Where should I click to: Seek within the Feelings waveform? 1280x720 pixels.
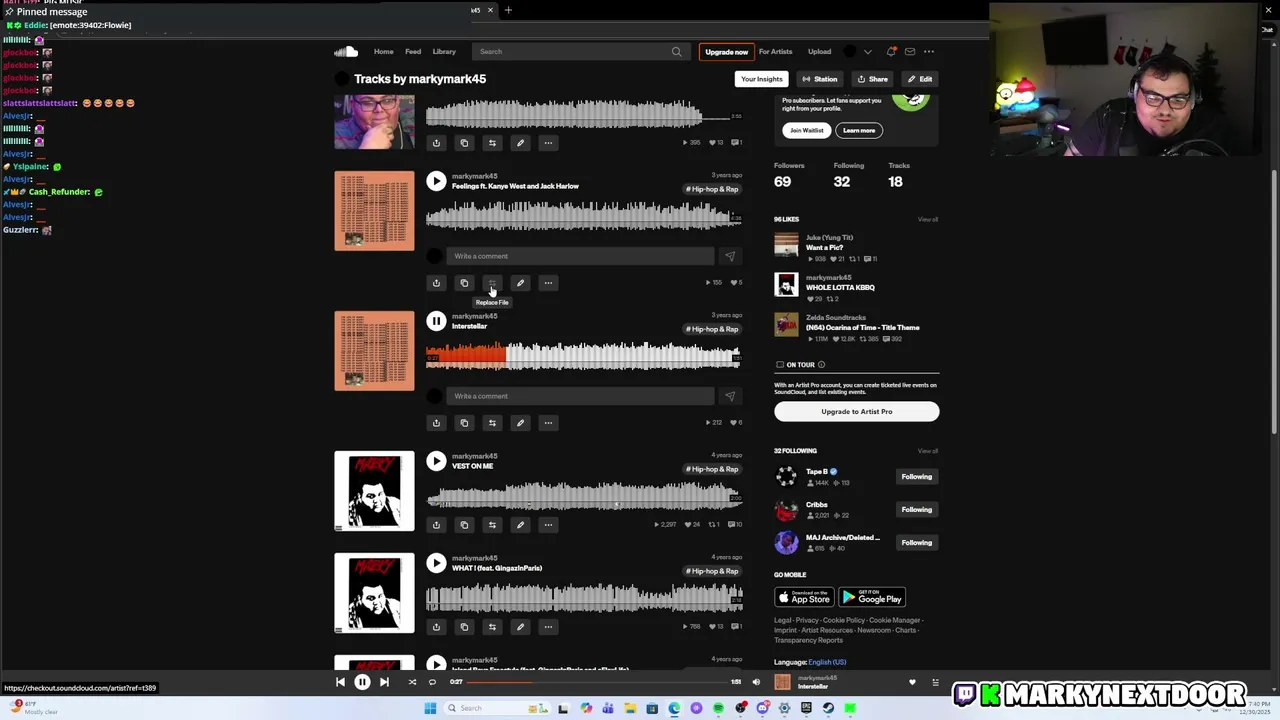[583, 216]
